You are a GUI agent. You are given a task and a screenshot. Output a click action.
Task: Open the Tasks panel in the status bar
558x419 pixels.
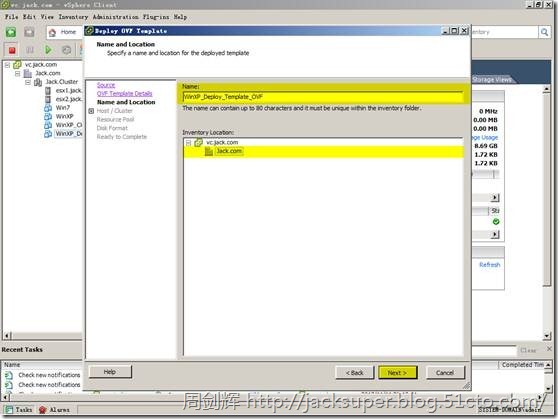pyautogui.click(x=19, y=410)
